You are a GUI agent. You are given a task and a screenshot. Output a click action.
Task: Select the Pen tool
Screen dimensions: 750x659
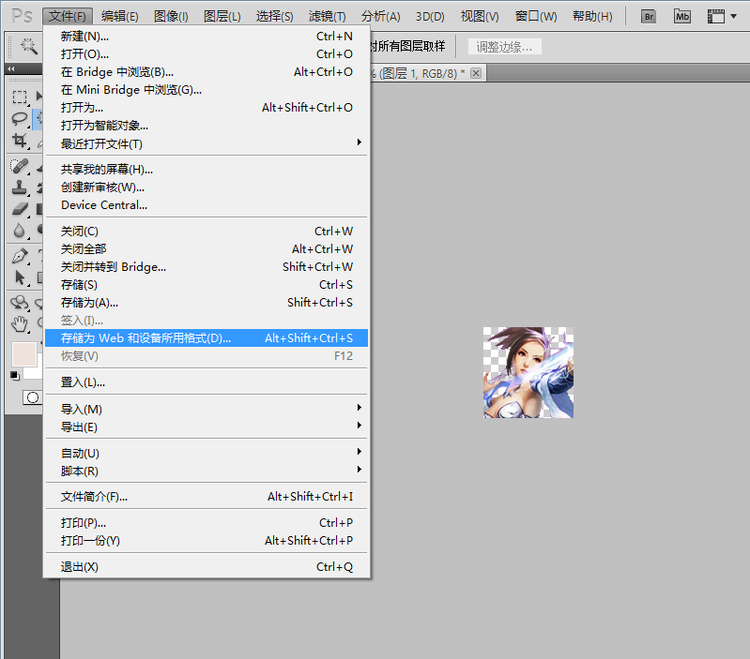(20, 256)
